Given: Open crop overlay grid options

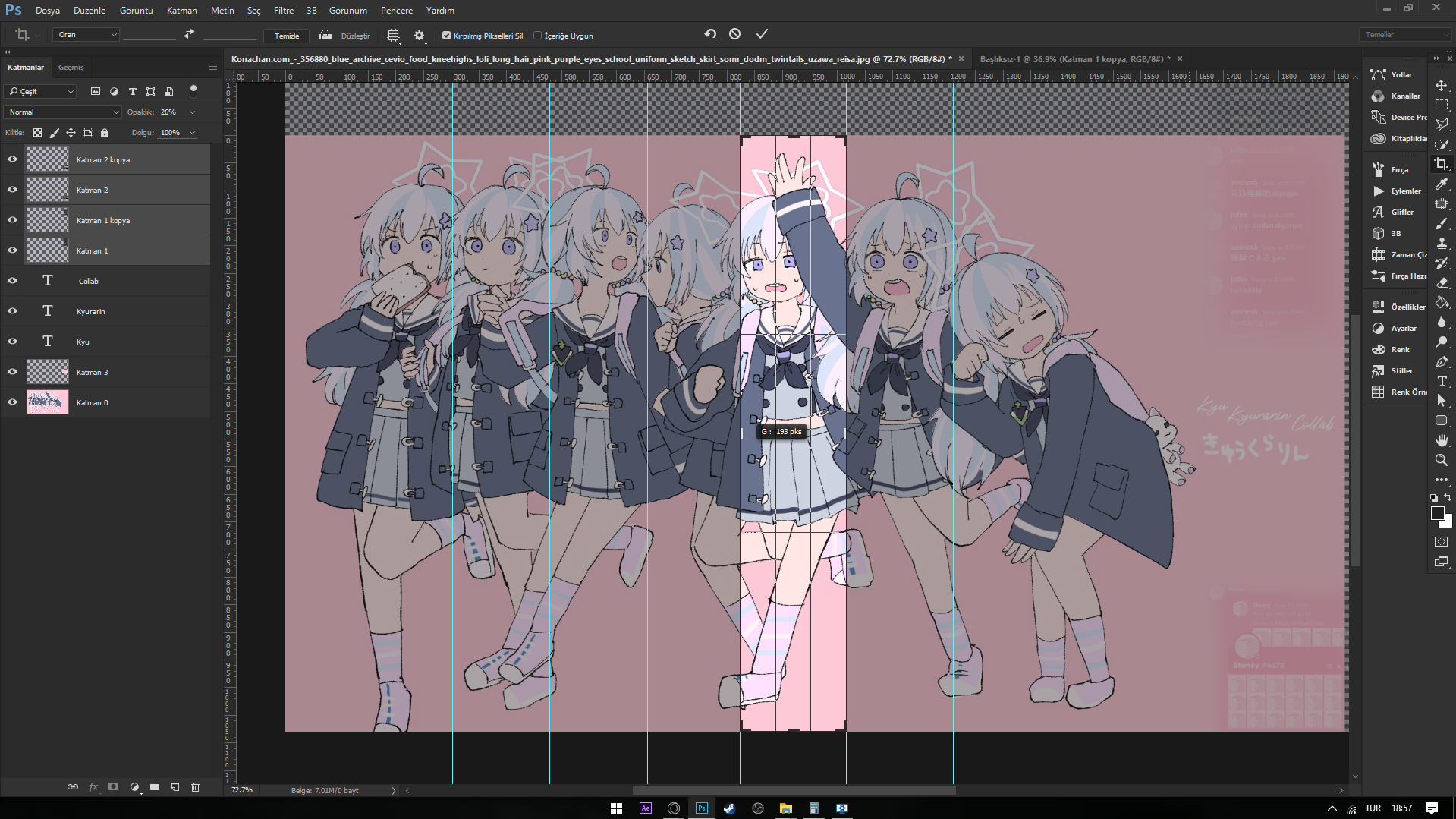Looking at the screenshot, I should click(393, 35).
